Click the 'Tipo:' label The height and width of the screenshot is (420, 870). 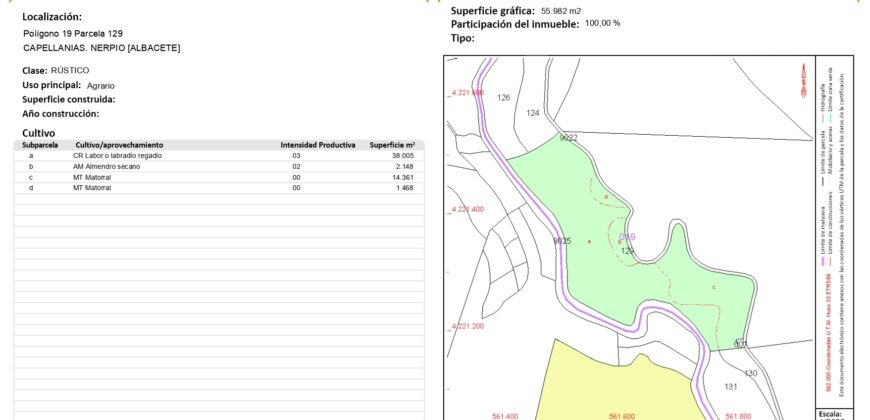[x=463, y=38]
